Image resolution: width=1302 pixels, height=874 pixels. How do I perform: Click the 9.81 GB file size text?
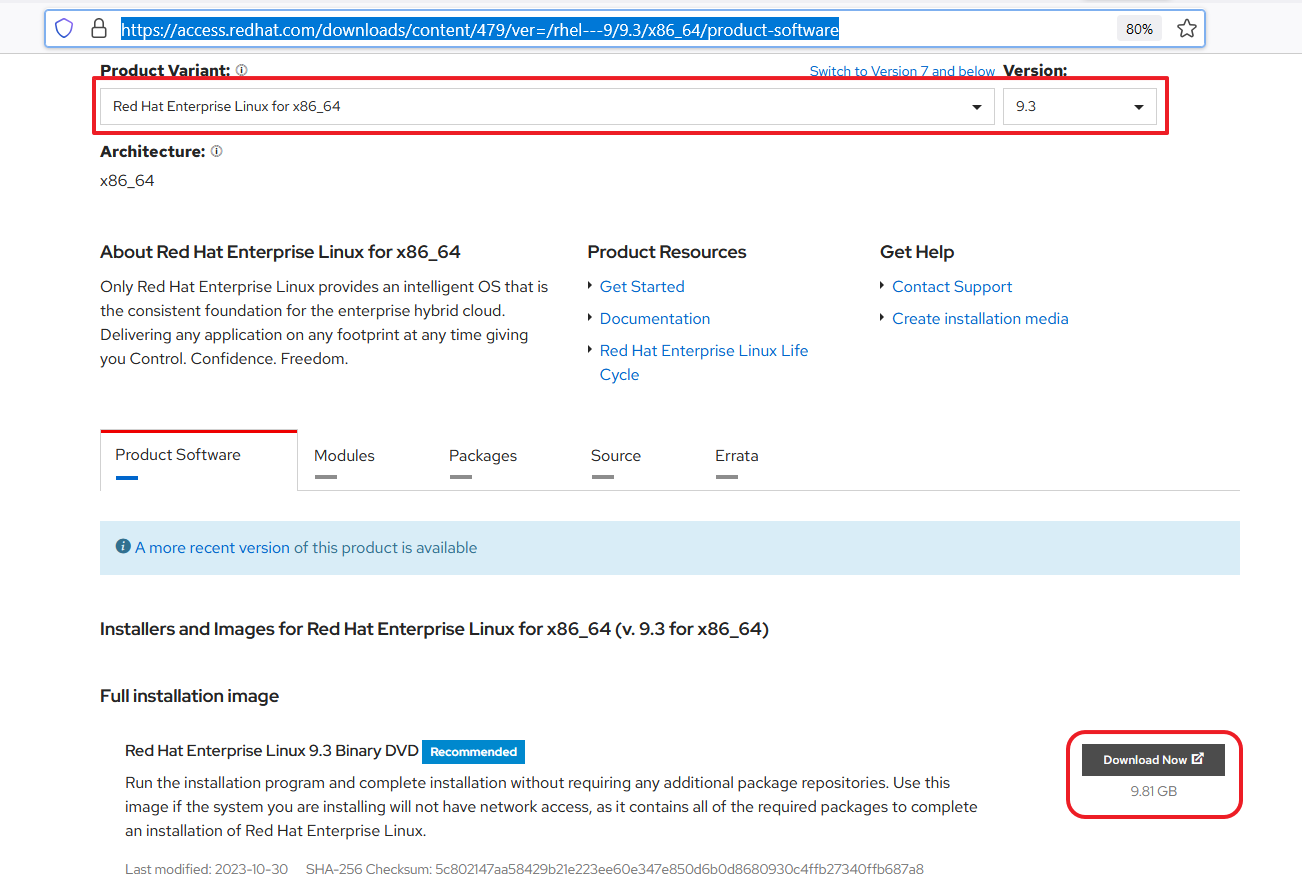coord(1153,791)
